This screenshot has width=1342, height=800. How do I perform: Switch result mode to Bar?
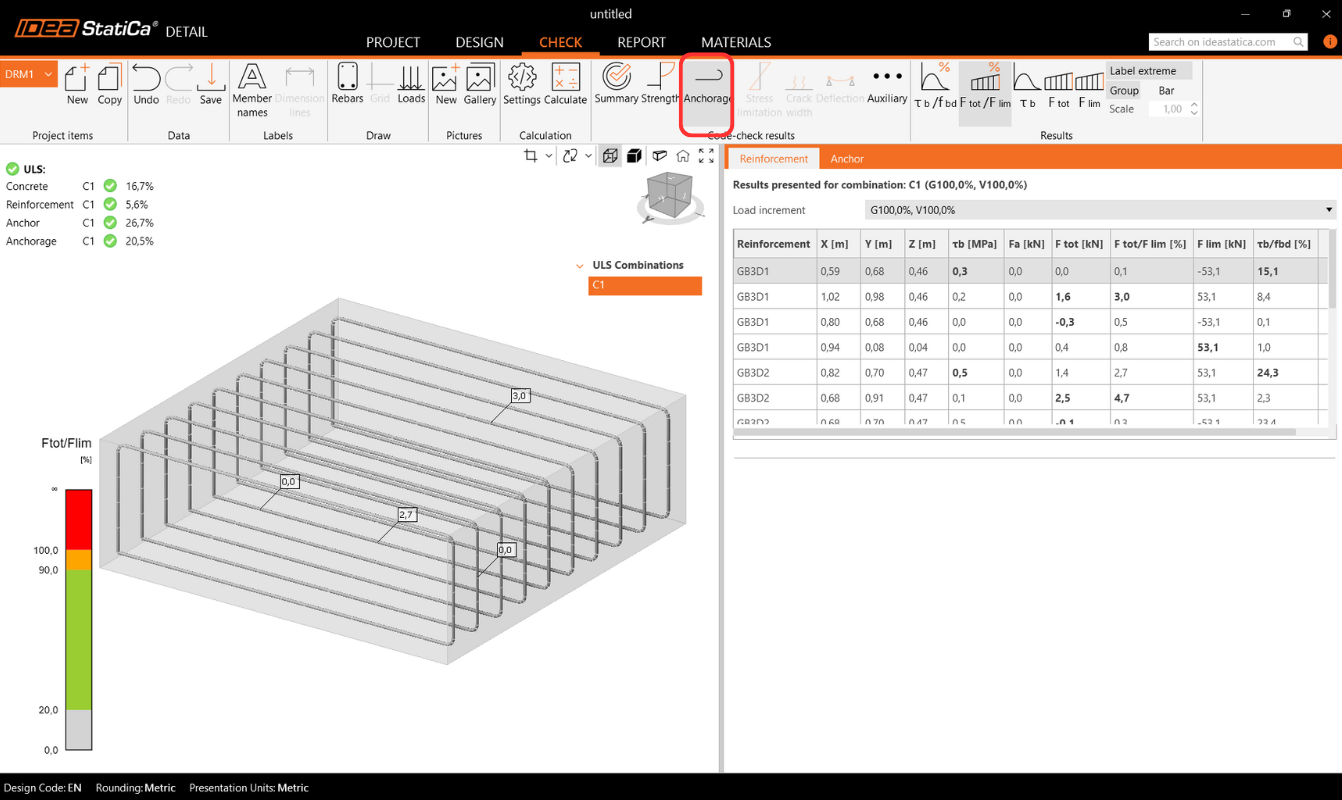(x=1166, y=90)
